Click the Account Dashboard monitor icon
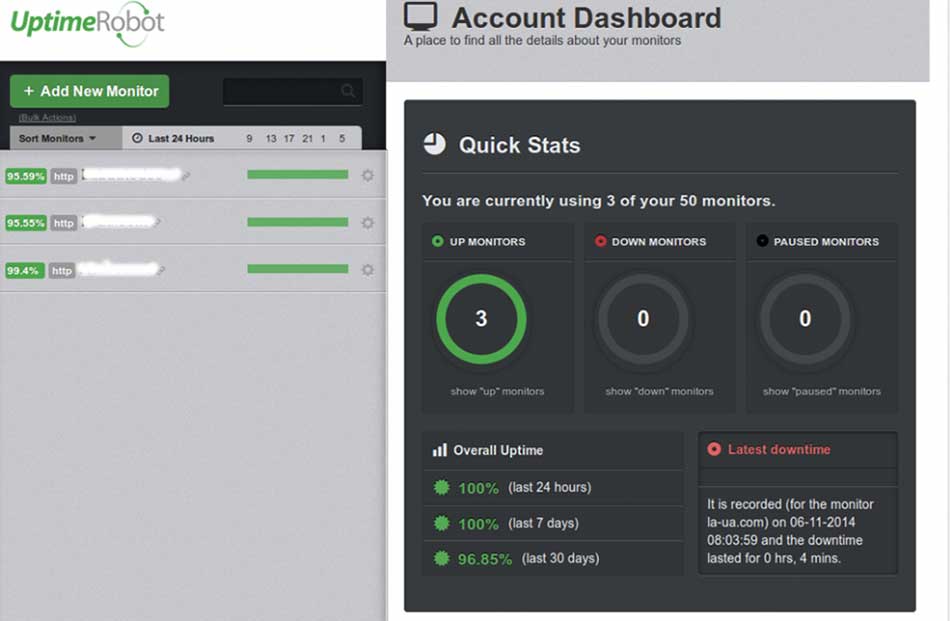This screenshot has height=621, width=950. [x=420, y=17]
